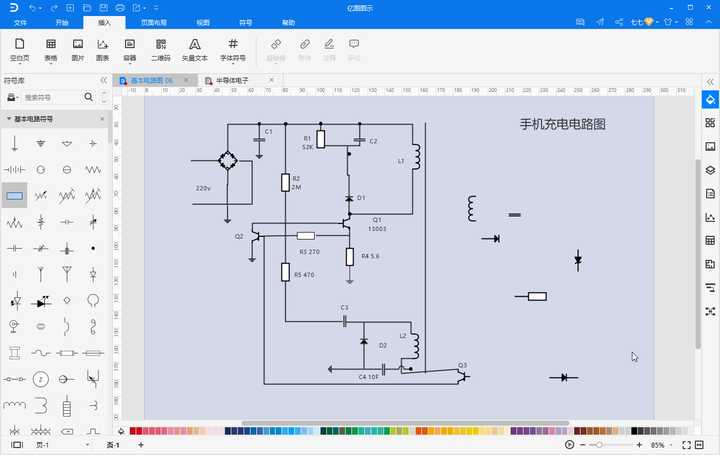Viewport: 720px width, 455px height.
Task: Select the ground symbol in library
Action: pyautogui.click(x=40, y=144)
